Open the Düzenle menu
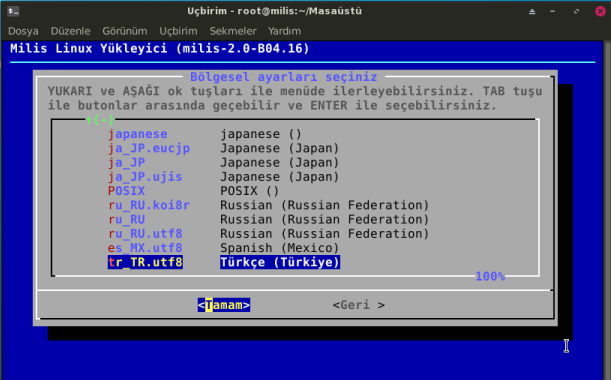Image resolution: width=611 pixels, height=380 pixels. pyautogui.click(x=71, y=31)
